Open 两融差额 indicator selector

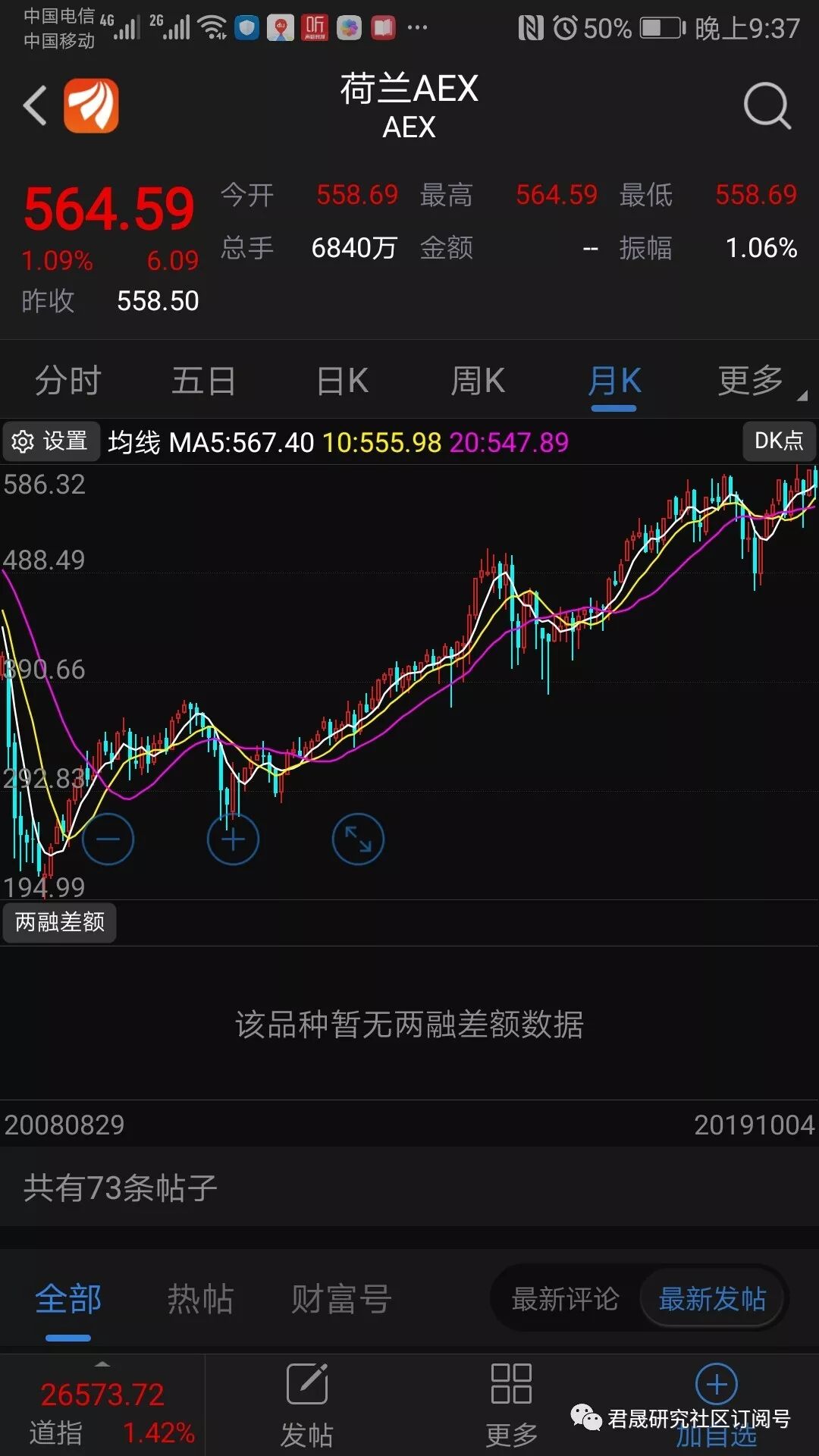coord(60,922)
